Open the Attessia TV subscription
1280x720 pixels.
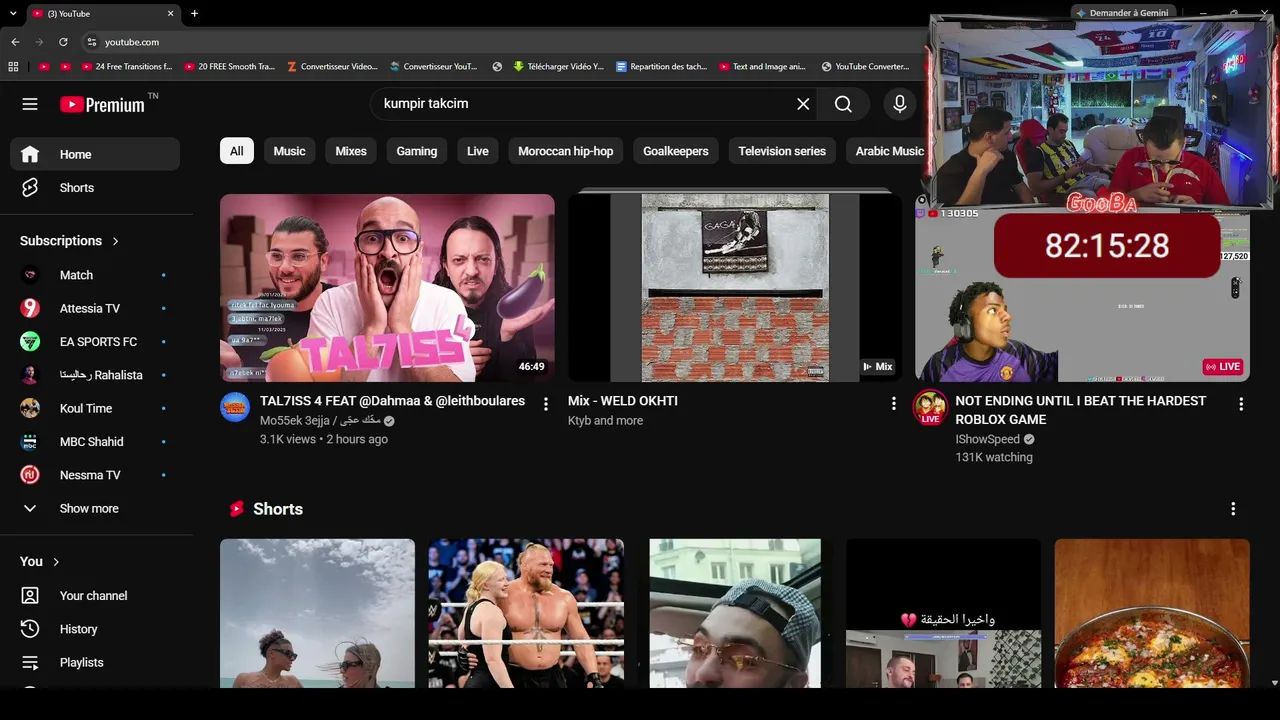point(95,308)
